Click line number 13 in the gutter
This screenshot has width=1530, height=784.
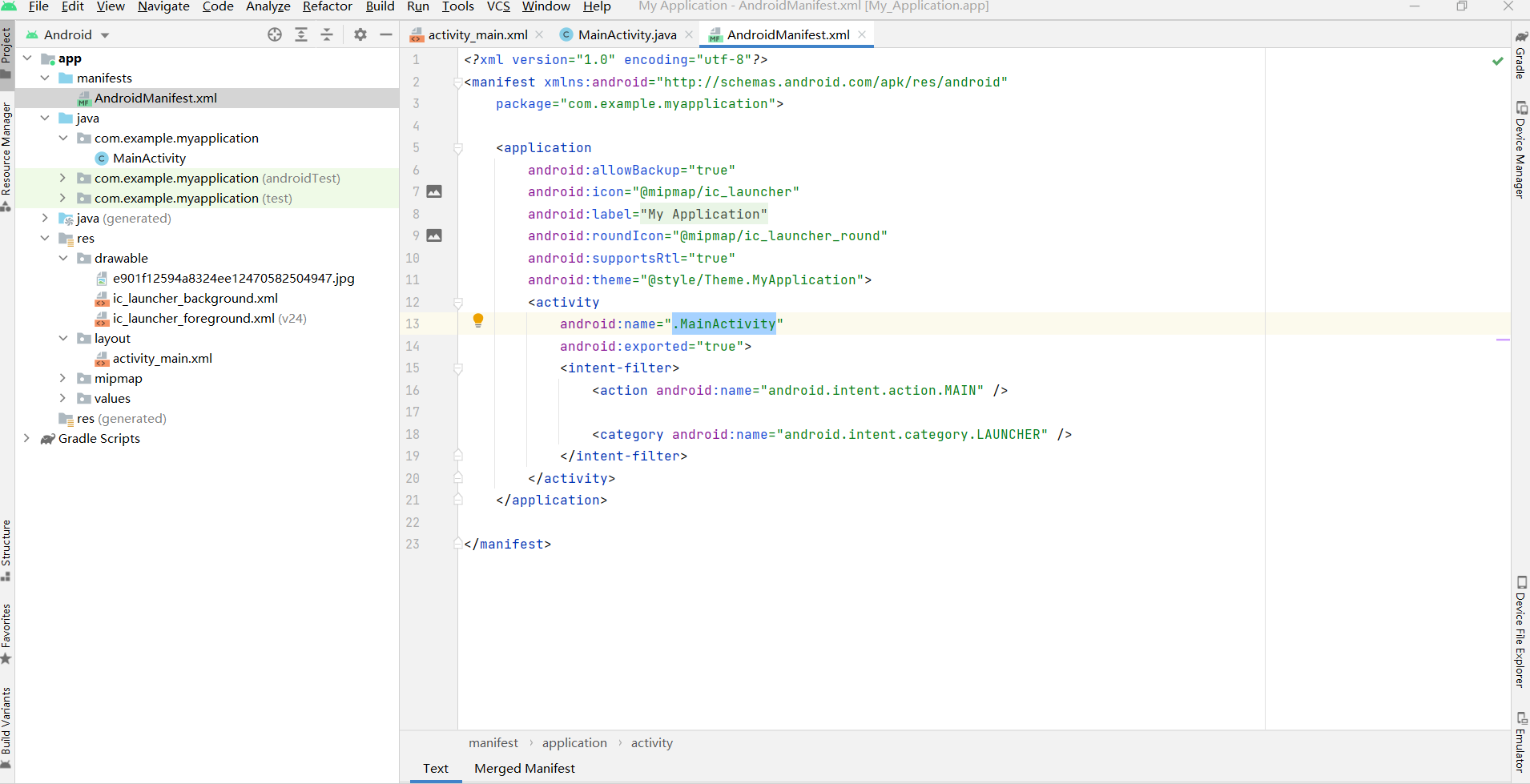pos(413,324)
